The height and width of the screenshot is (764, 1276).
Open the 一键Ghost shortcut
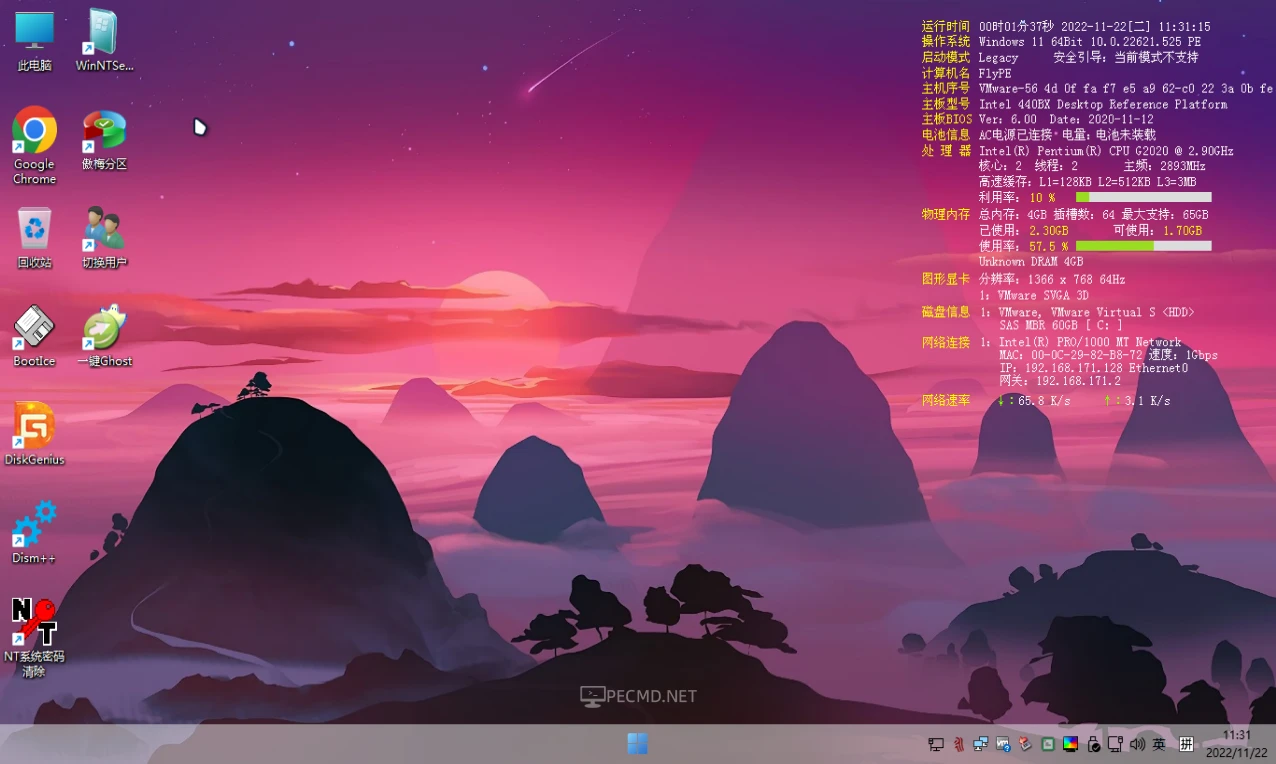tap(104, 336)
